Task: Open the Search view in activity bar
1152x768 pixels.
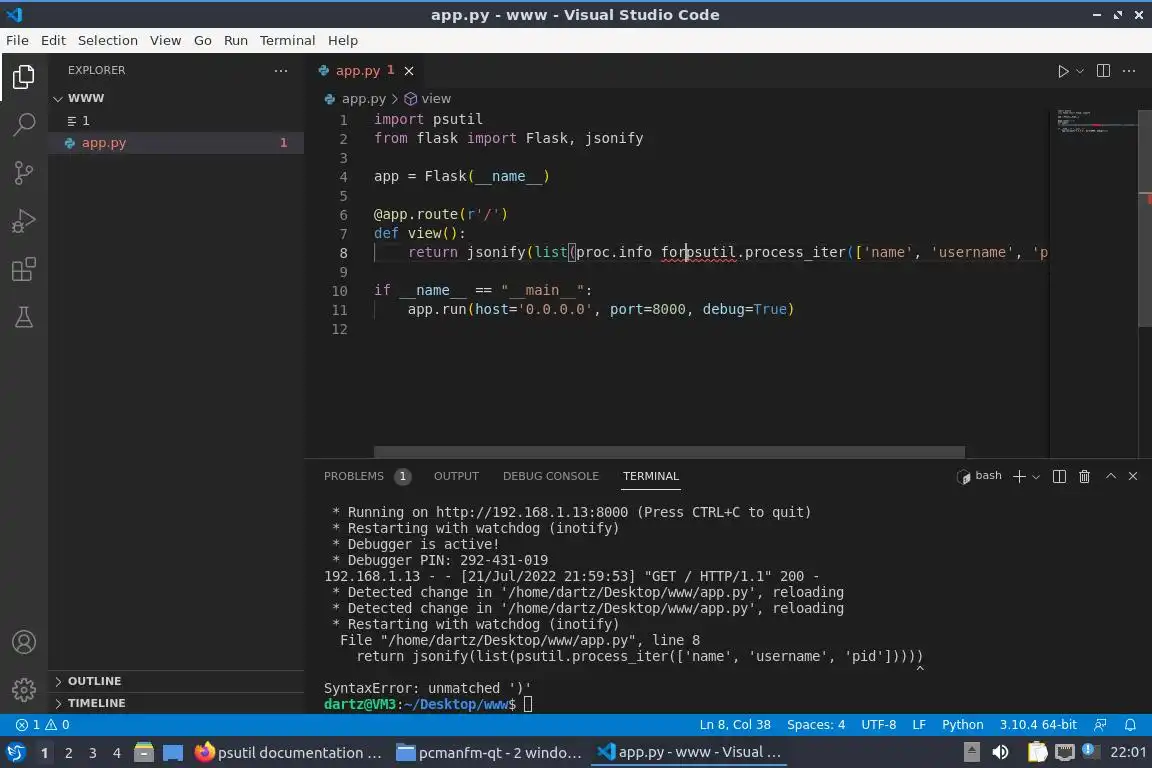Action: 24,124
